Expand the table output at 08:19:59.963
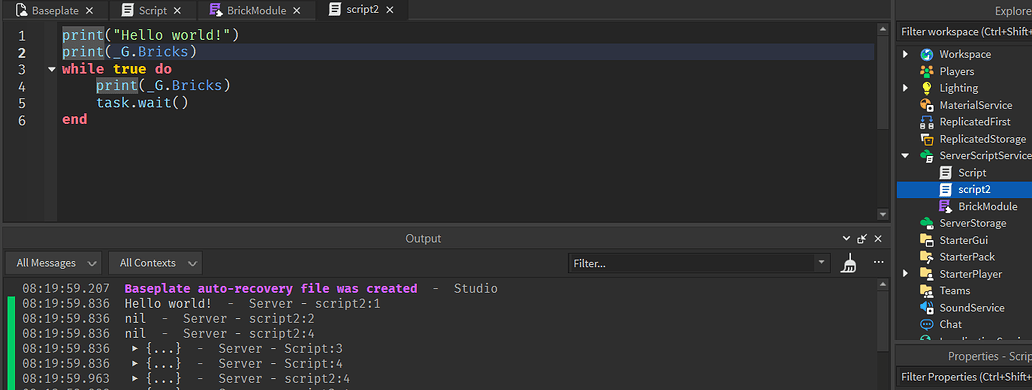Image resolution: width=1032 pixels, height=390 pixels. point(135,379)
